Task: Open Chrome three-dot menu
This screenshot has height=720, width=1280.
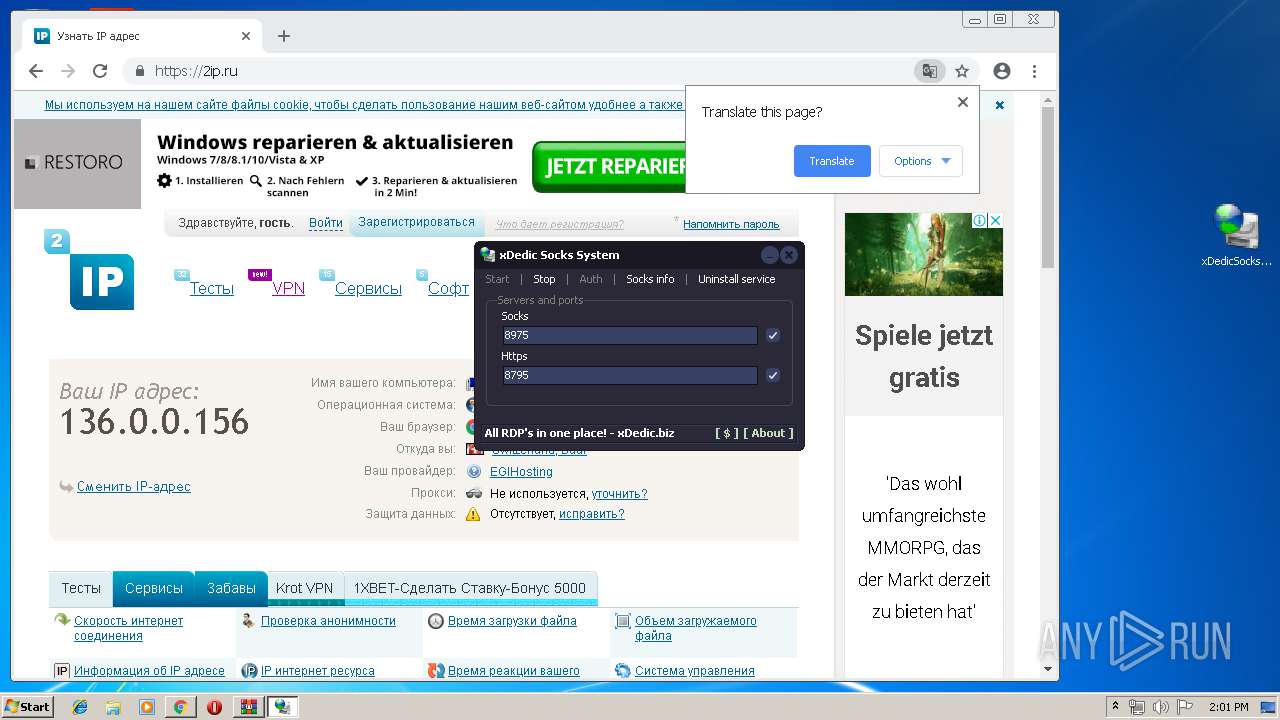Action: 1034,71
